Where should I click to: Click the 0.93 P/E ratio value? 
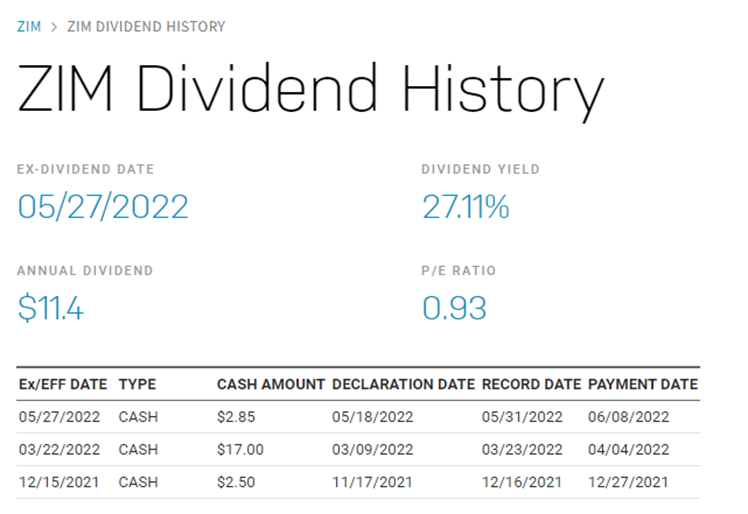[454, 308]
